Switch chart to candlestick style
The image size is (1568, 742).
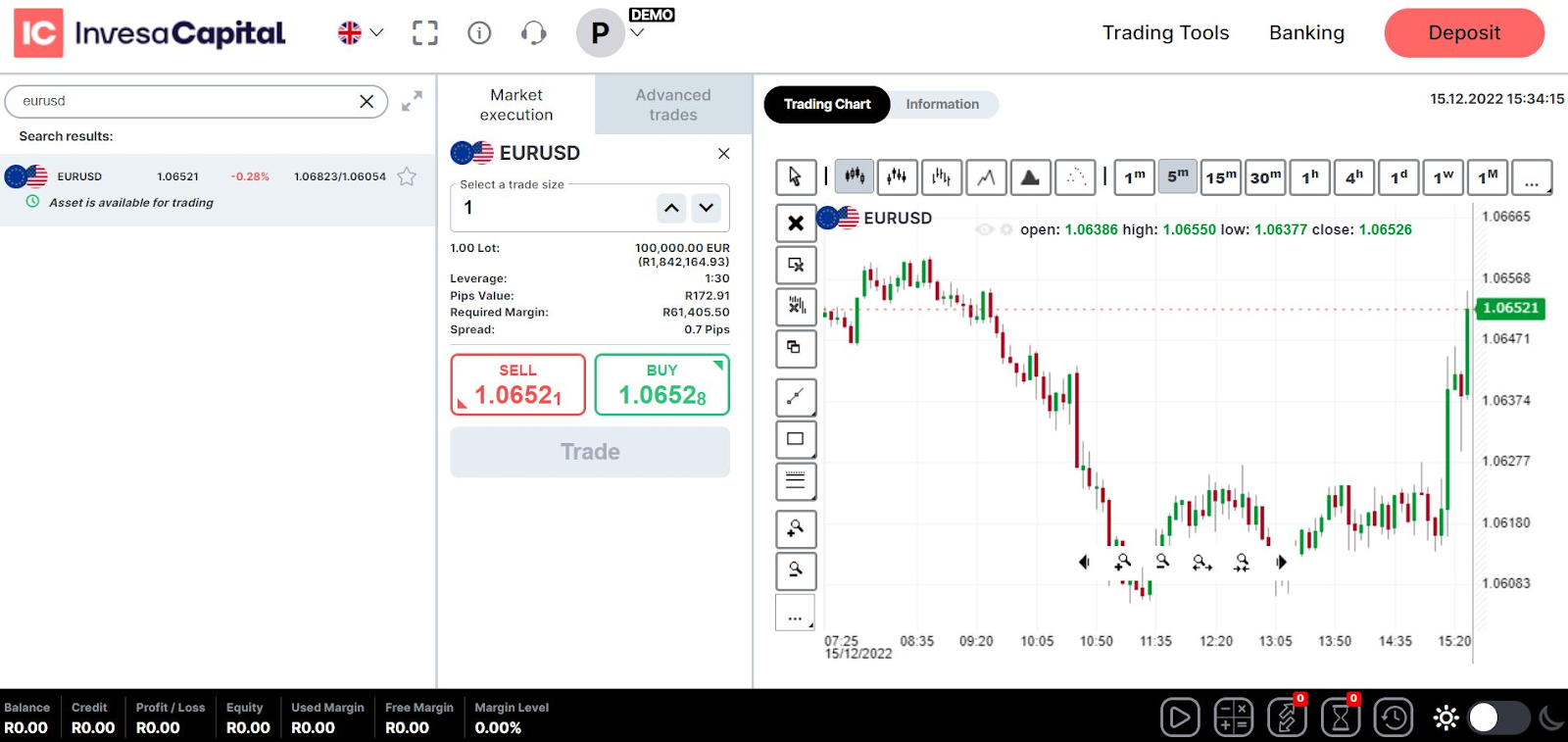pos(855,176)
